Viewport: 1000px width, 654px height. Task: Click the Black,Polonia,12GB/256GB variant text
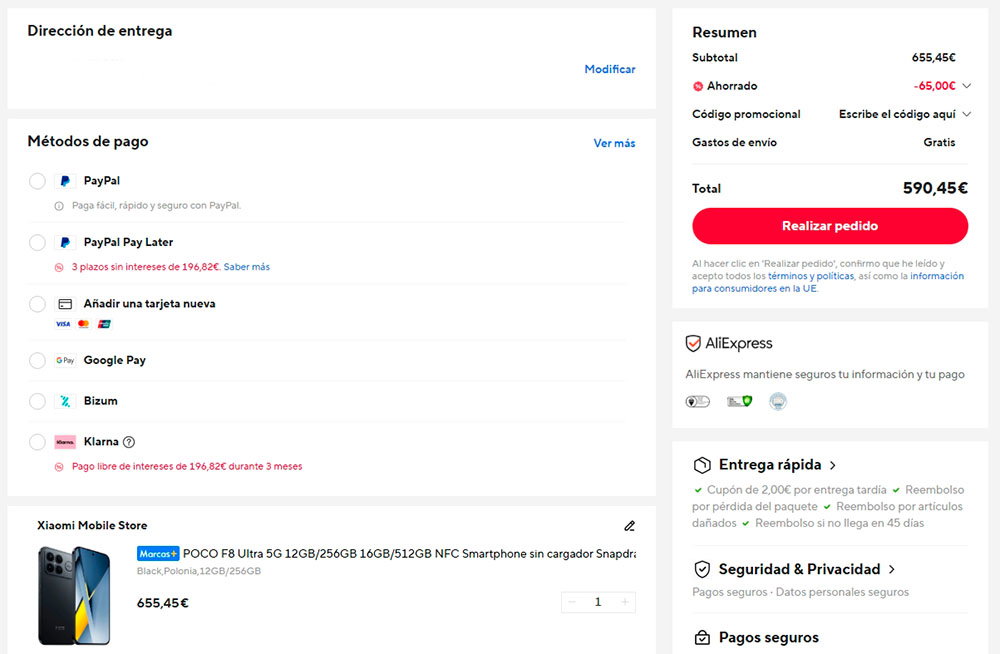click(199, 571)
